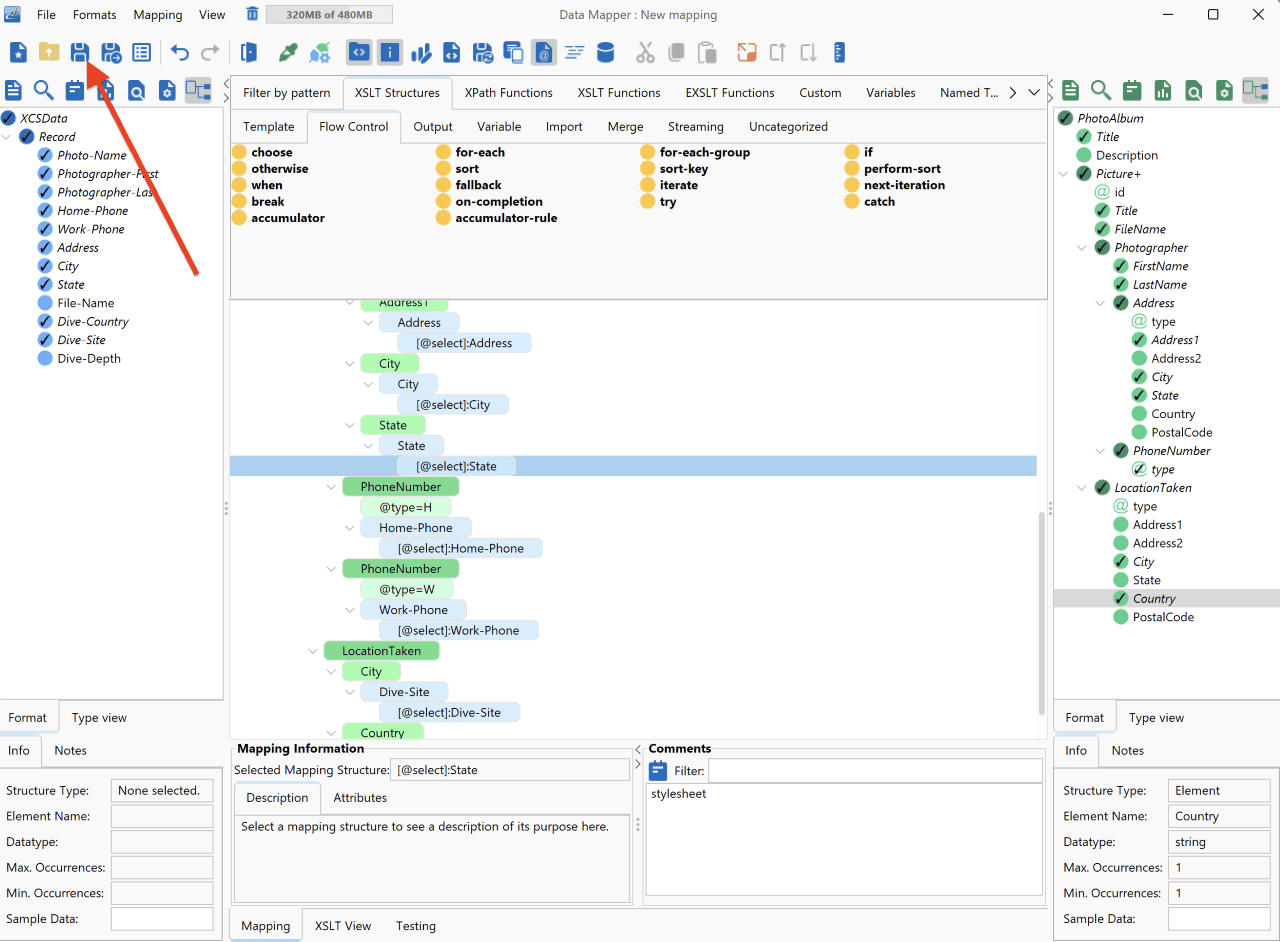
Task: Collapse the LocationTaken node in target tree
Action: [1083, 488]
